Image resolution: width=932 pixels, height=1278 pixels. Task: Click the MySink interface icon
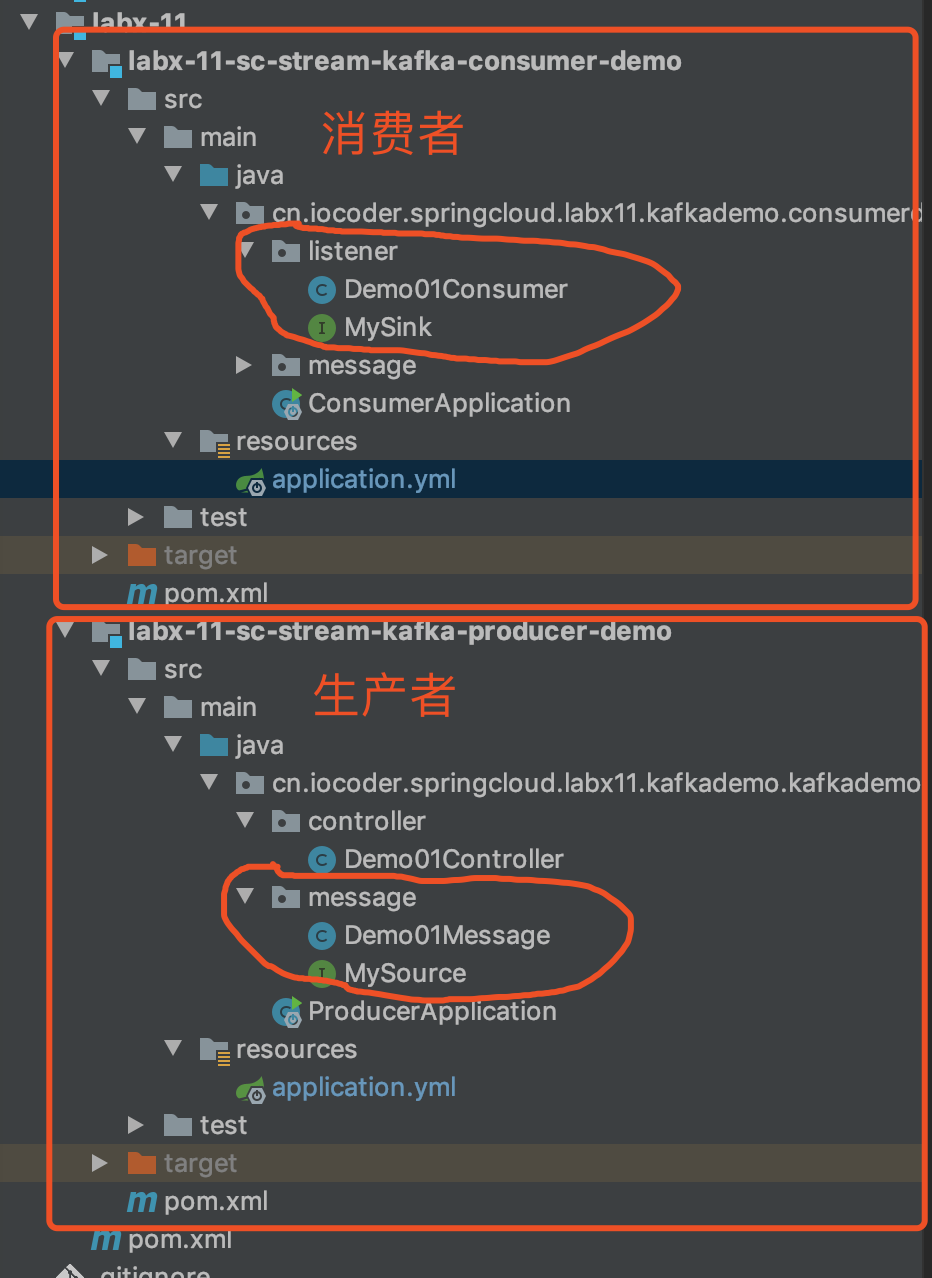(321, 328)
